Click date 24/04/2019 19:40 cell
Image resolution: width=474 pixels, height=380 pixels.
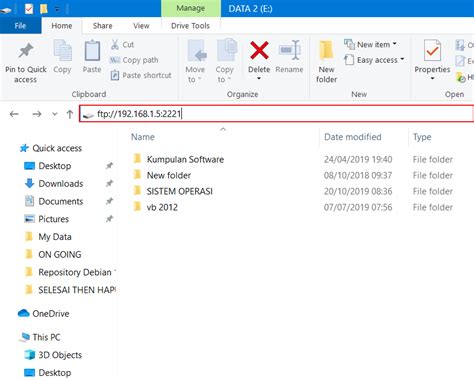(x=358, y=159)
